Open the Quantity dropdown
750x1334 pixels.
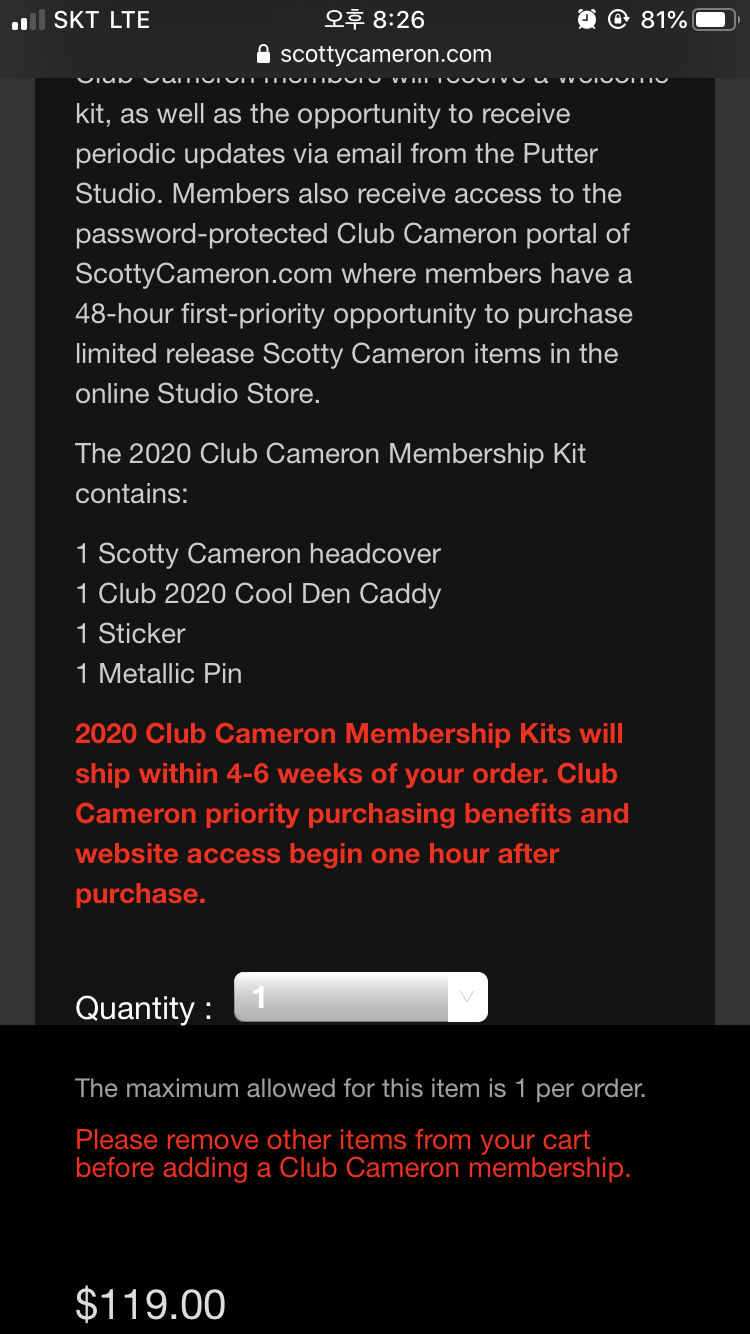(x=360, y=997)
